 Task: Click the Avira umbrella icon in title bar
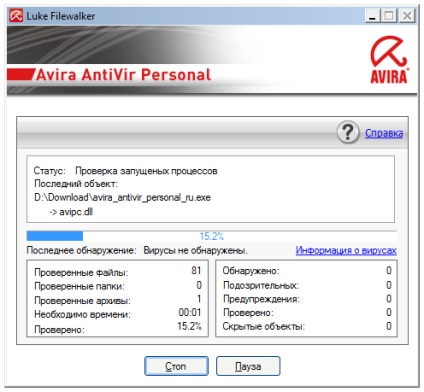tap(16, 16)
